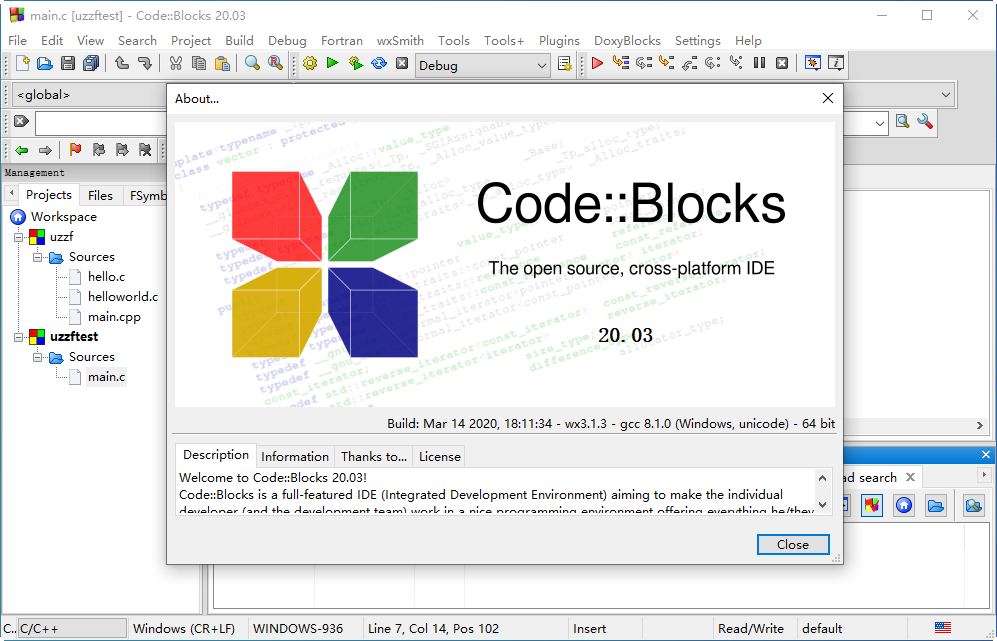The width and height of the screenshot is (997, 641).
Task: Switch to the Information tab
Action: pos(295,457)
